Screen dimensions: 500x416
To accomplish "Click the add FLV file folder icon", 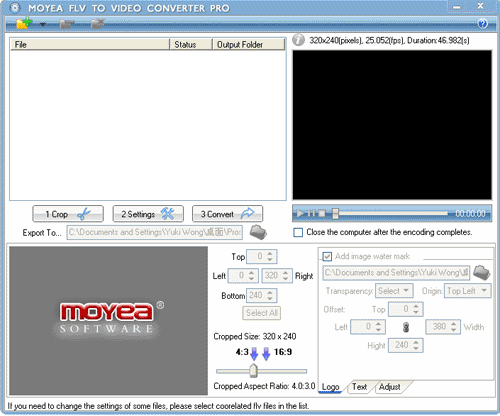I will [x=24, y=24].
